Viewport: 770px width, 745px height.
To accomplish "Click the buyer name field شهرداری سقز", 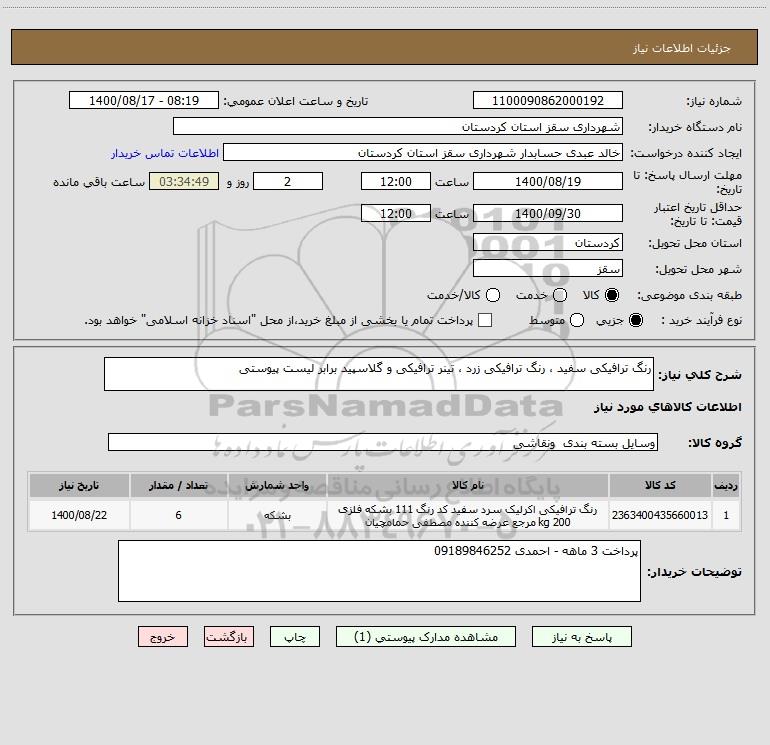I will (x=398, y=126).
